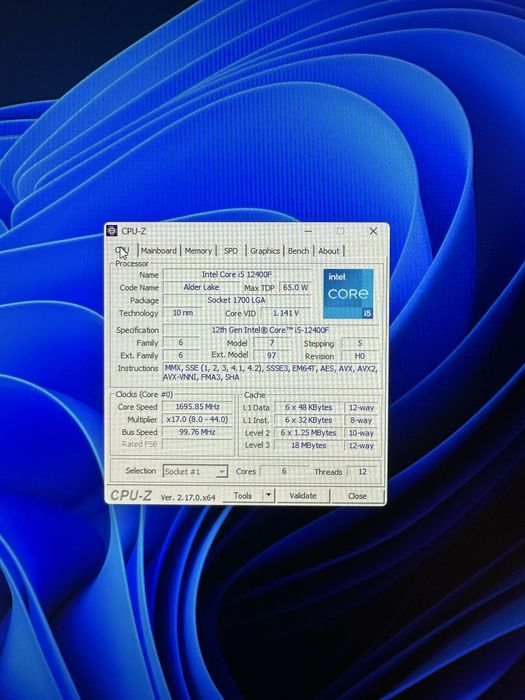Click the Name field Intel Core i5 12400F
Screen dimensions: 525x700
[x=237, y=275]
